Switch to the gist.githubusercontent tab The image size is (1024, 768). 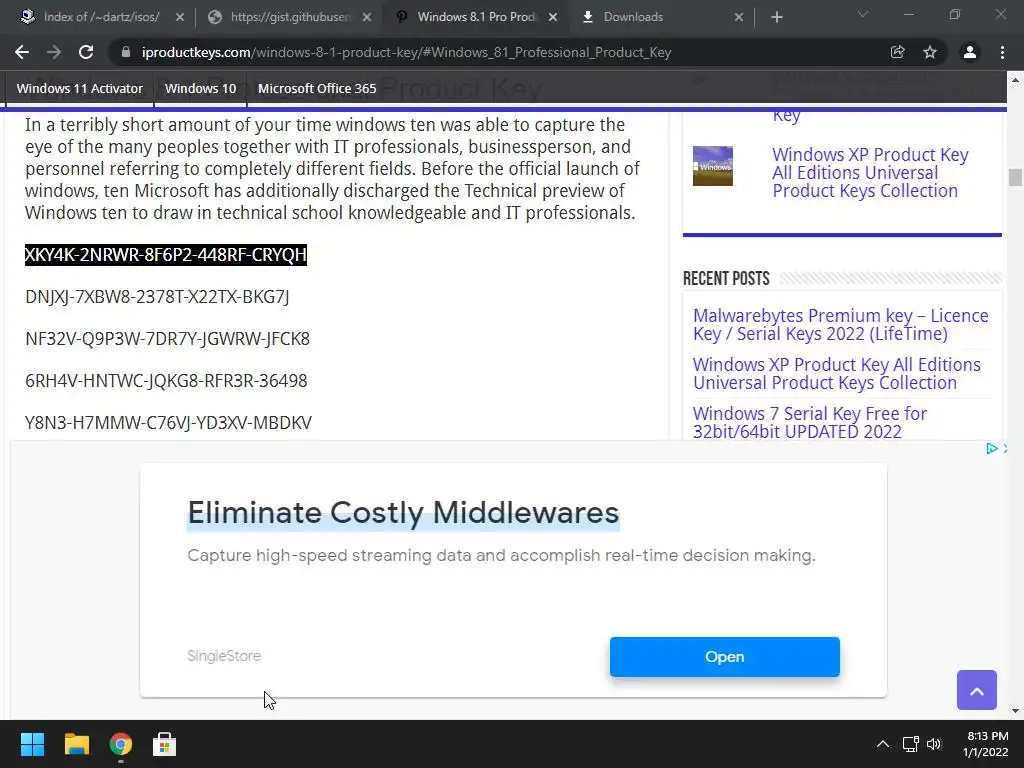pos(291,17)
